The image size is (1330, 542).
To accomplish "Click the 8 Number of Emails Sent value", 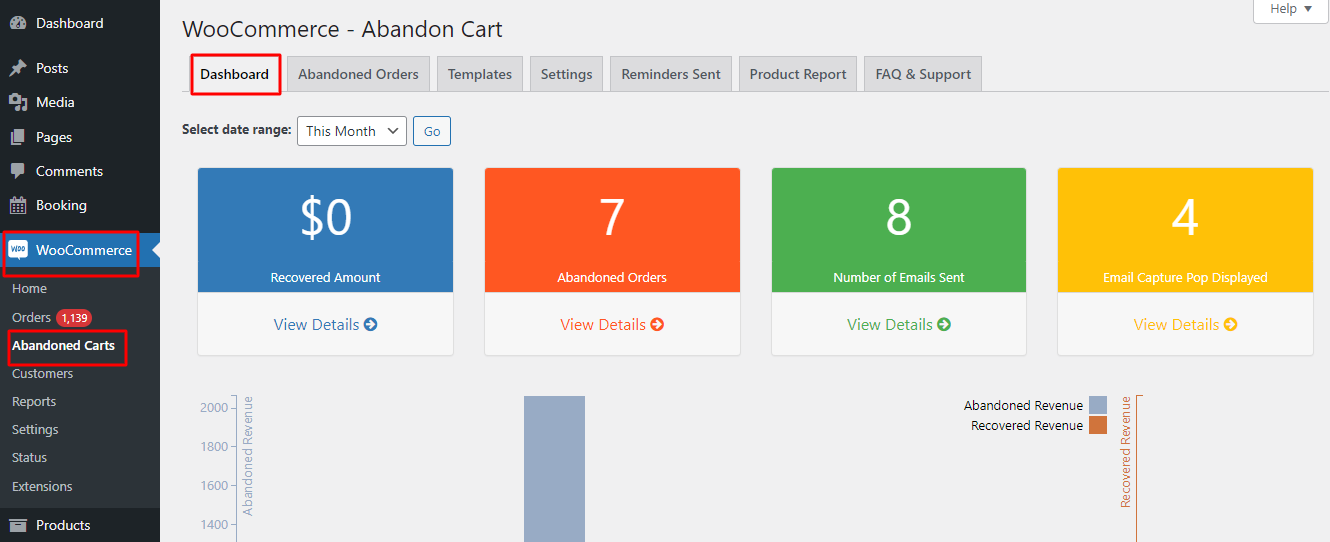I will pos(899,217).
